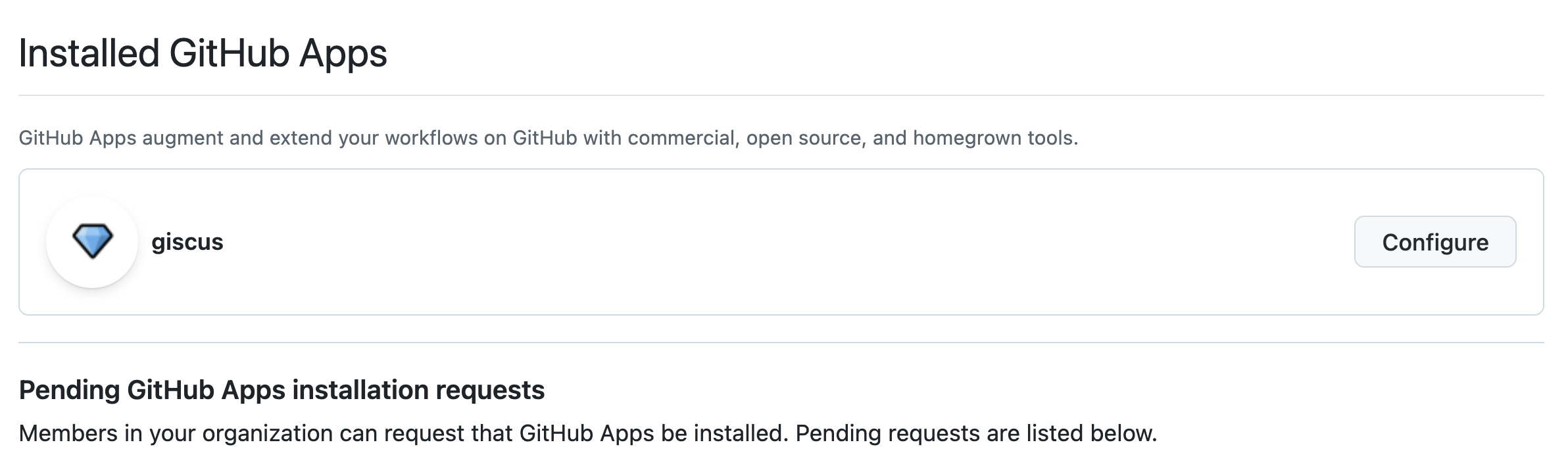Click the giscus blue gem app icon
This screenshot has width=1568, height=476.
pyautogui.click(x=92, y=241)
